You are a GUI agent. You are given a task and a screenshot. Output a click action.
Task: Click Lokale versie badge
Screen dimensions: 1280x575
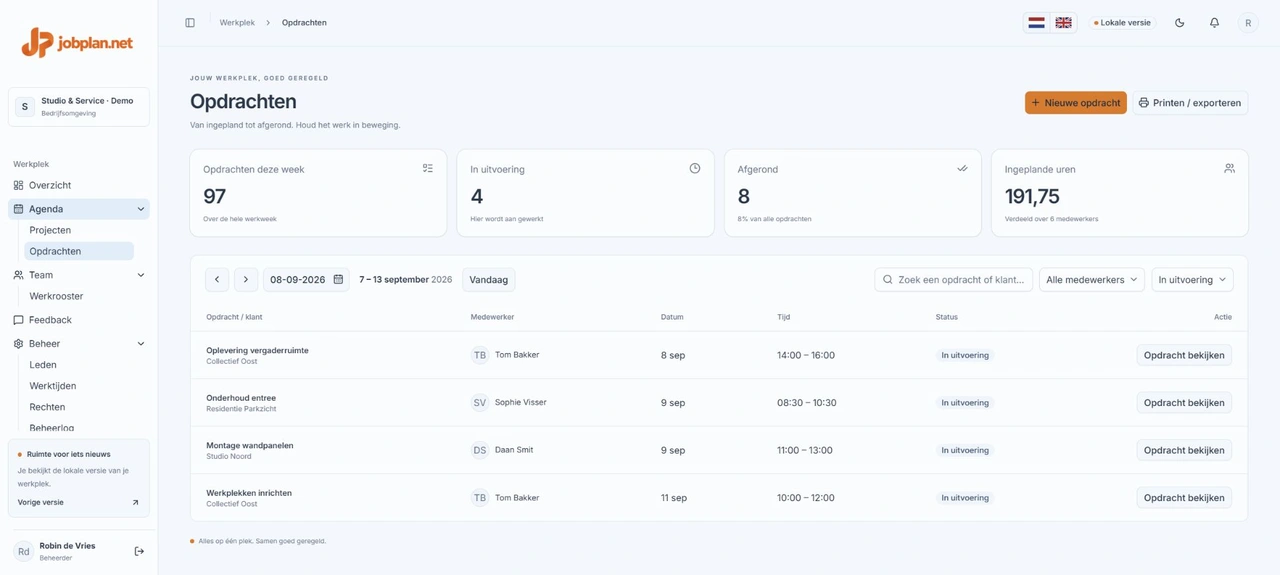(x=1122, y=23)
